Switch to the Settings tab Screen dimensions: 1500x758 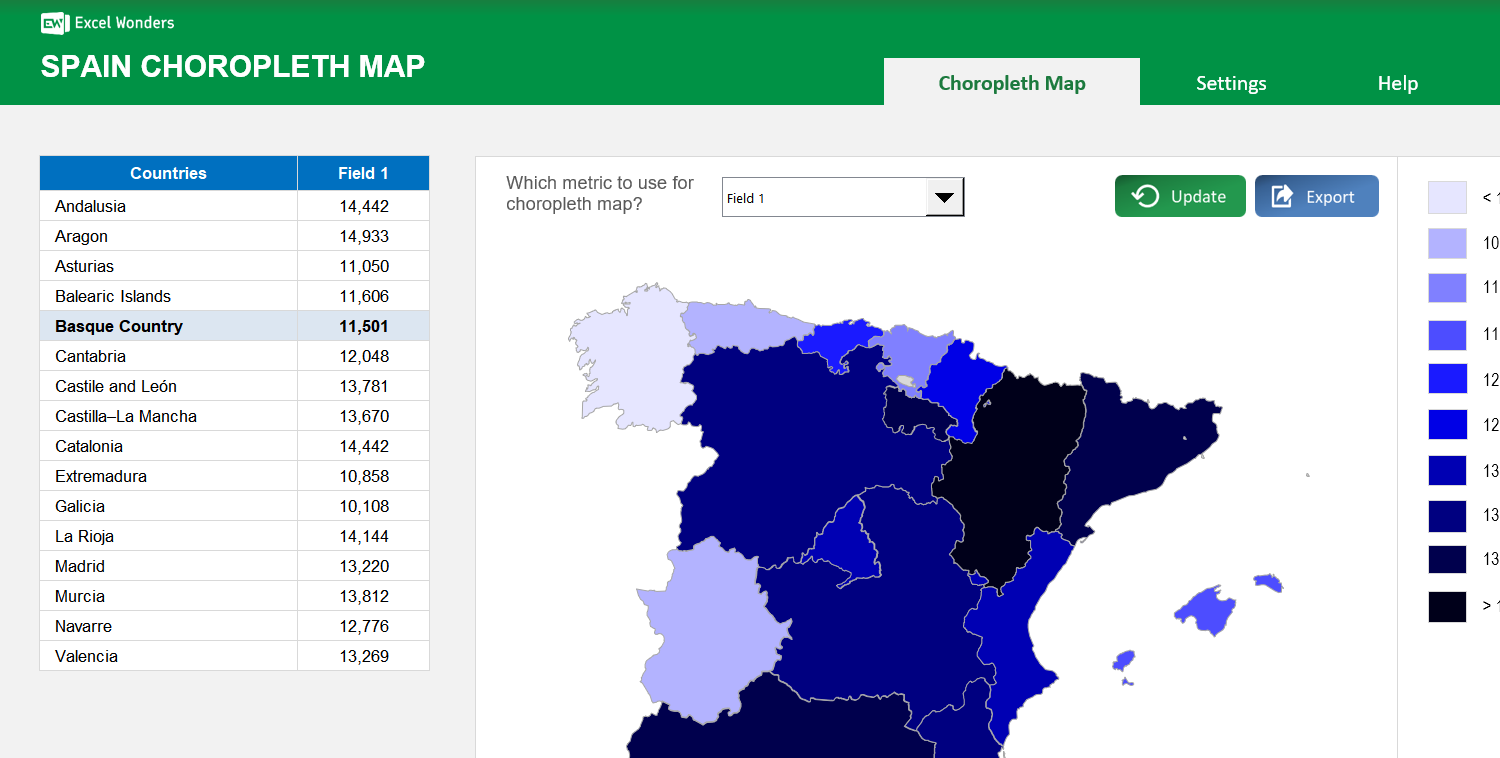point(1231,83)
